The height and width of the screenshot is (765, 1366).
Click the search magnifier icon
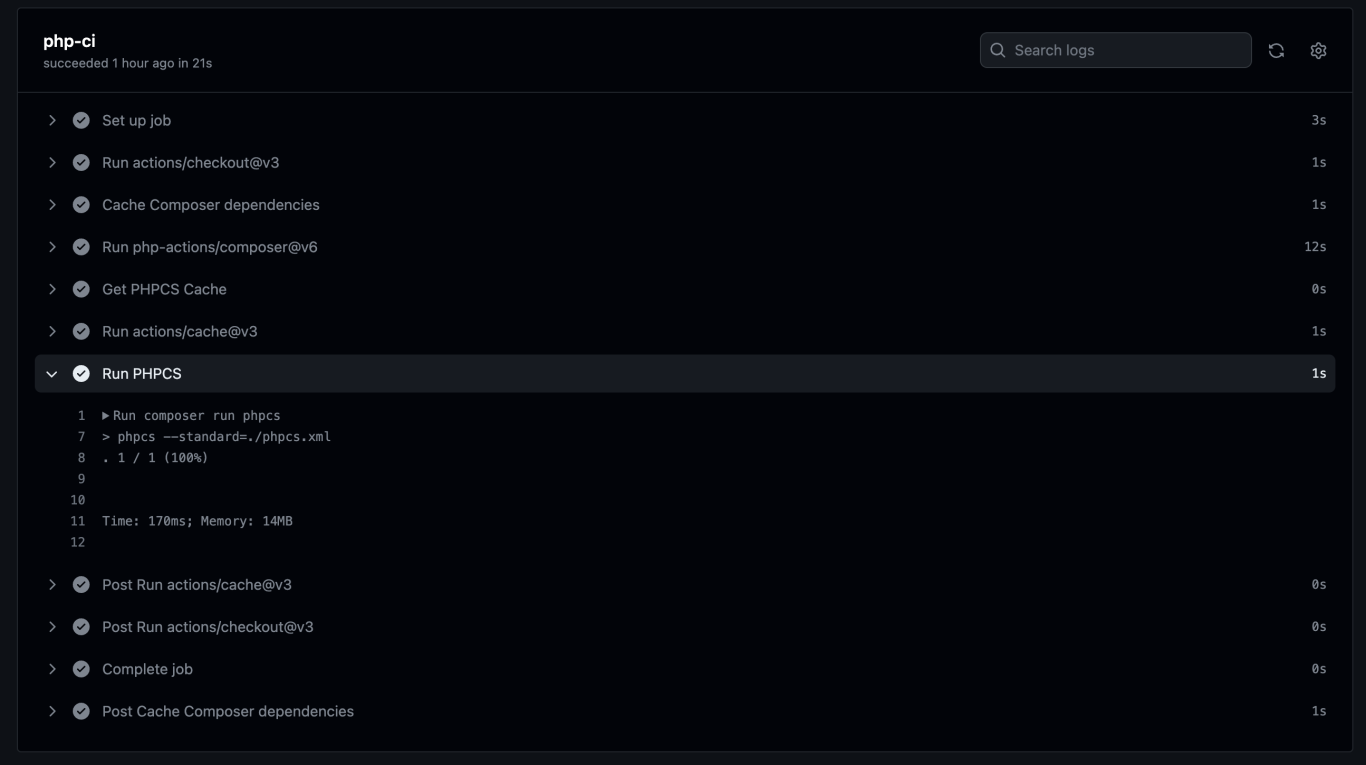coord(997,50)
